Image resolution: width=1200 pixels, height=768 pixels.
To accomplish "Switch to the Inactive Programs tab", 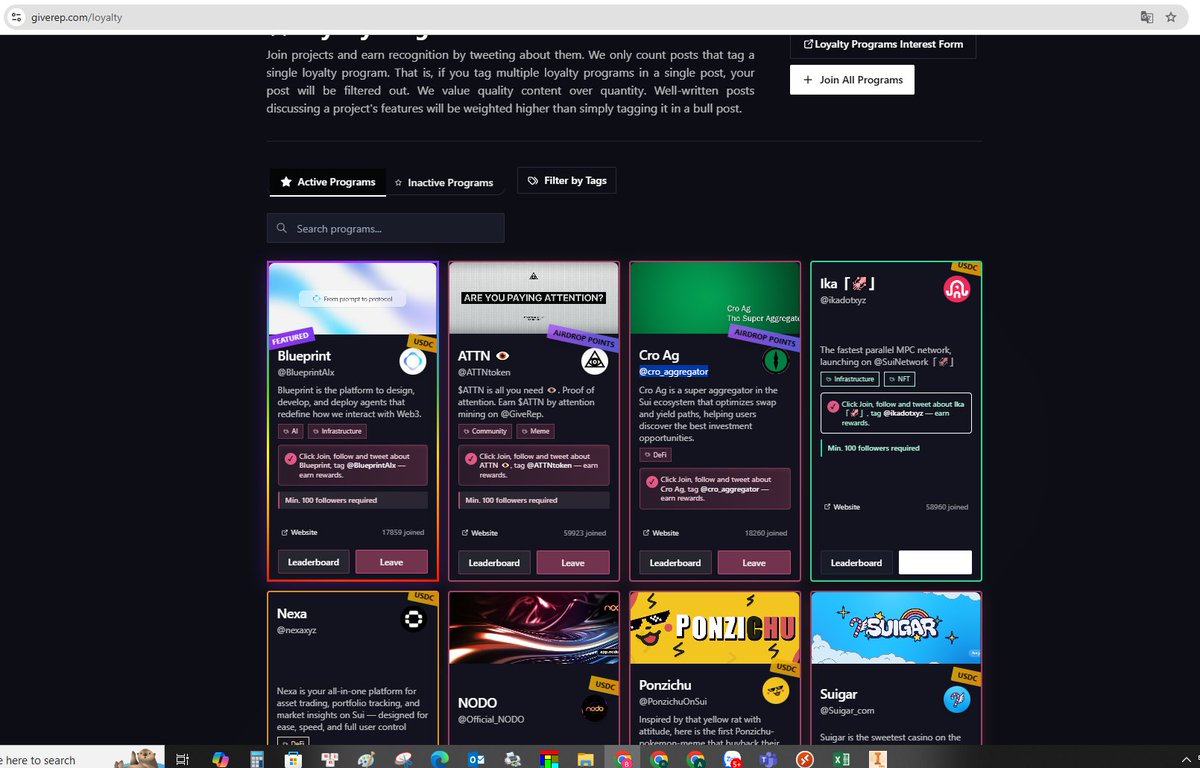I will (x=444, y=183).
